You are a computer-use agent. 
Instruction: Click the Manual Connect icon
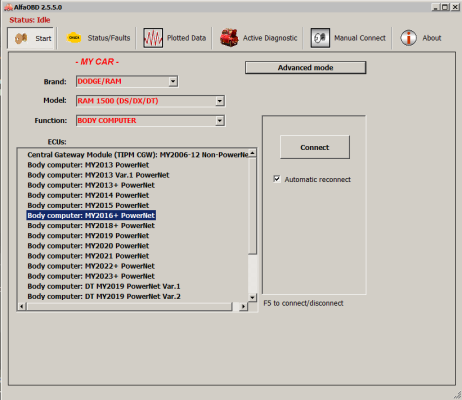click(320, 38)
